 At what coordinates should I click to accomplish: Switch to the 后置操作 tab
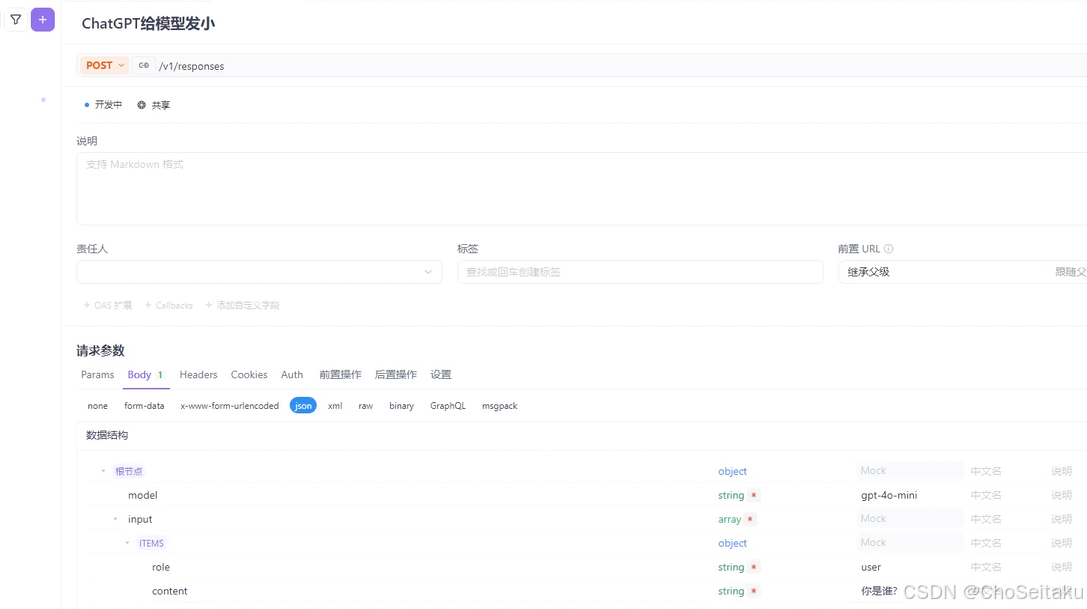click(396, 375)
